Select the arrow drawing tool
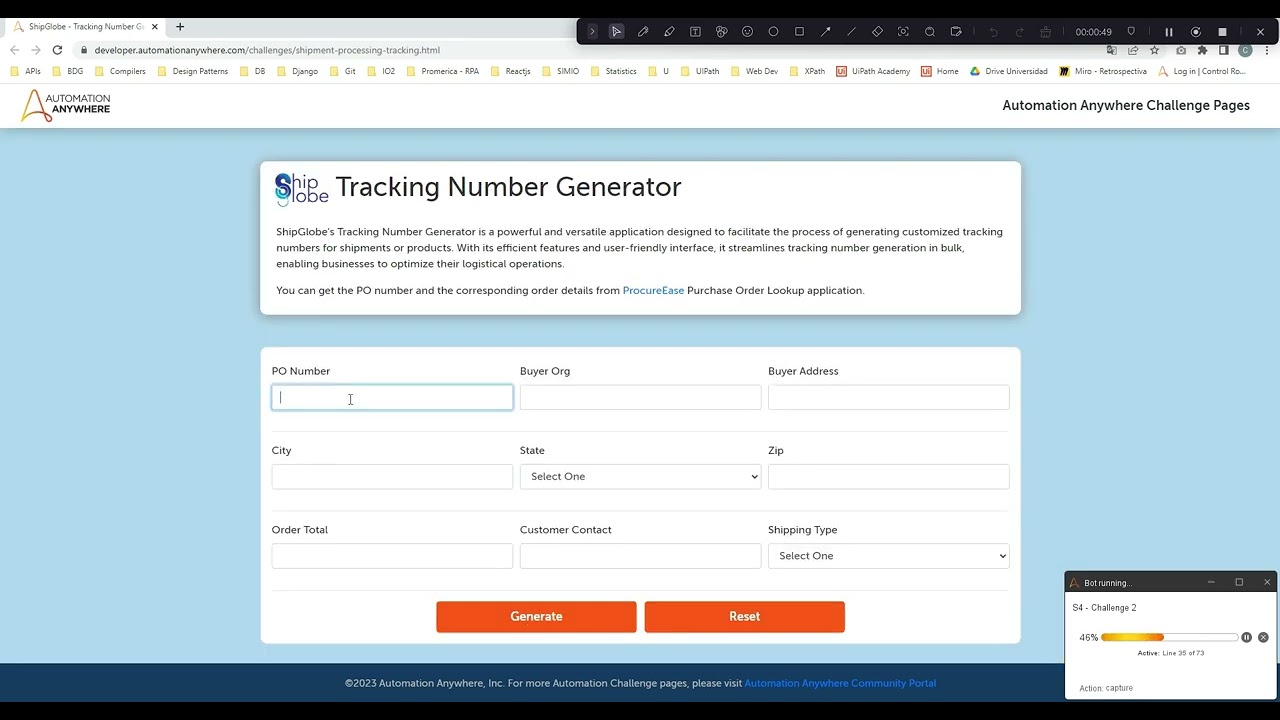 825,32
